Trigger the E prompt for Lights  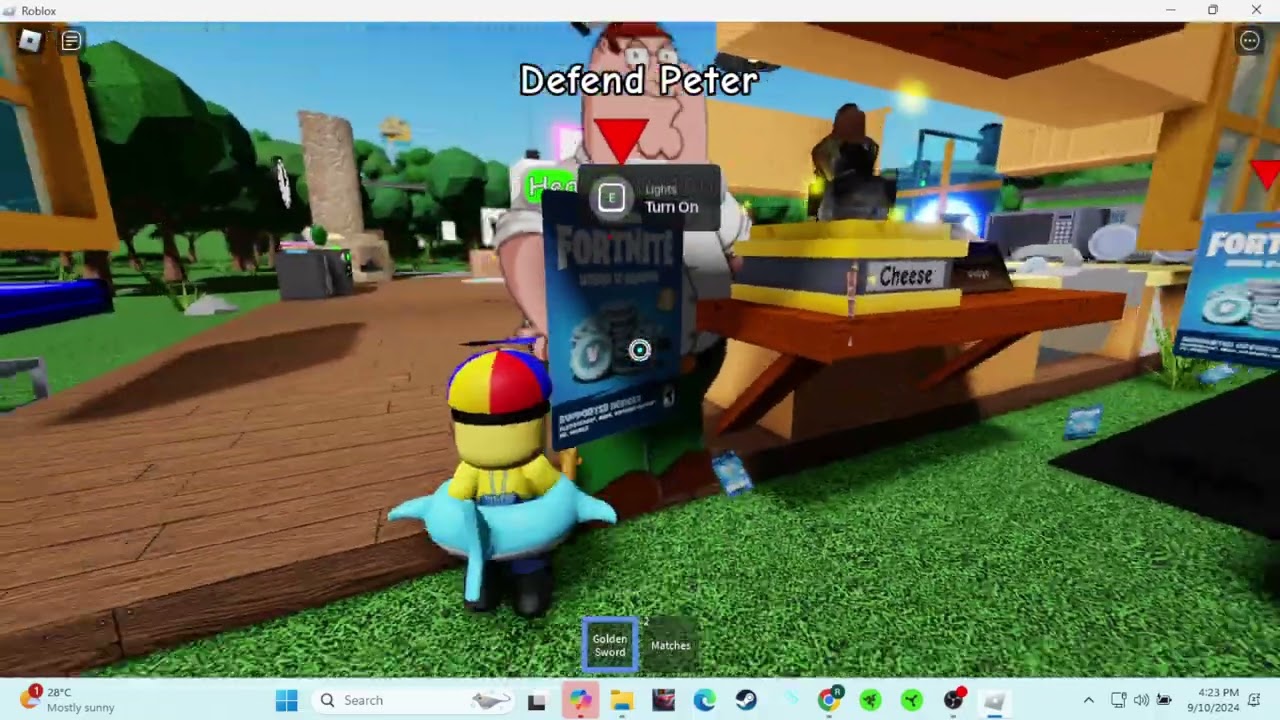click(611, 198)
